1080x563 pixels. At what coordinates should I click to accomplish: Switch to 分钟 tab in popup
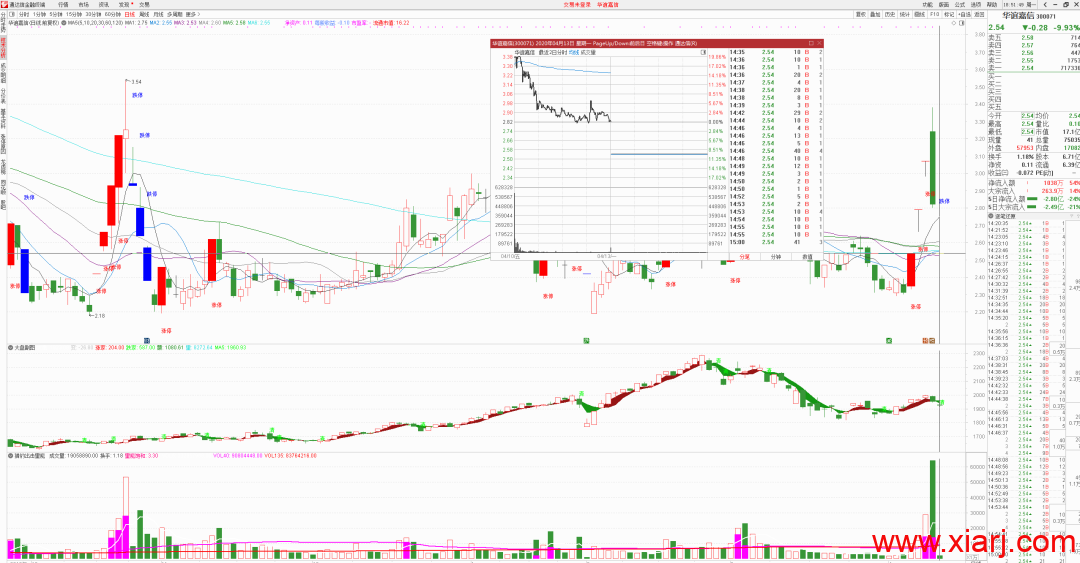pyautogui.click(x=776, y=256)
